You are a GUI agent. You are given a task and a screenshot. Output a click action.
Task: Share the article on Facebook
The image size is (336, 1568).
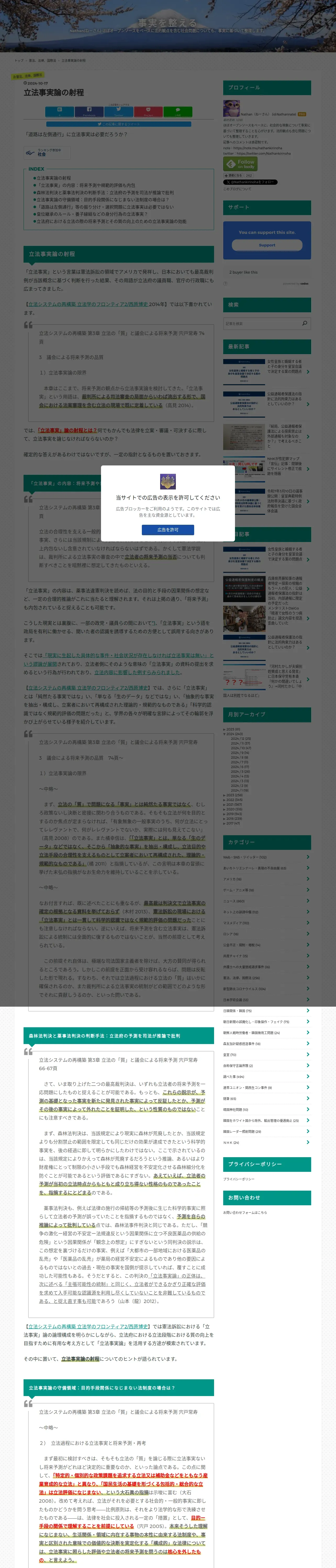pyautogui.click(x=89, y=112)
